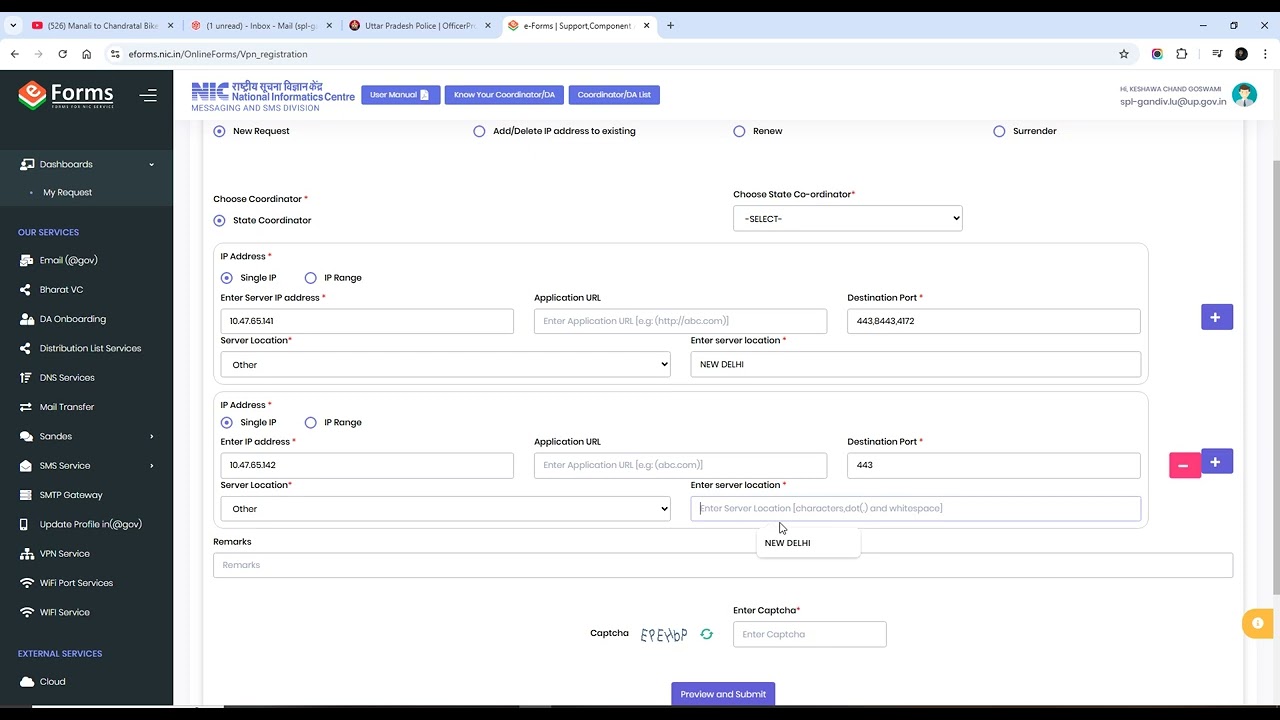Remove second IP entry with minus button
This screenshot has height=720, width=1280.
click(x=1184, y=465)
